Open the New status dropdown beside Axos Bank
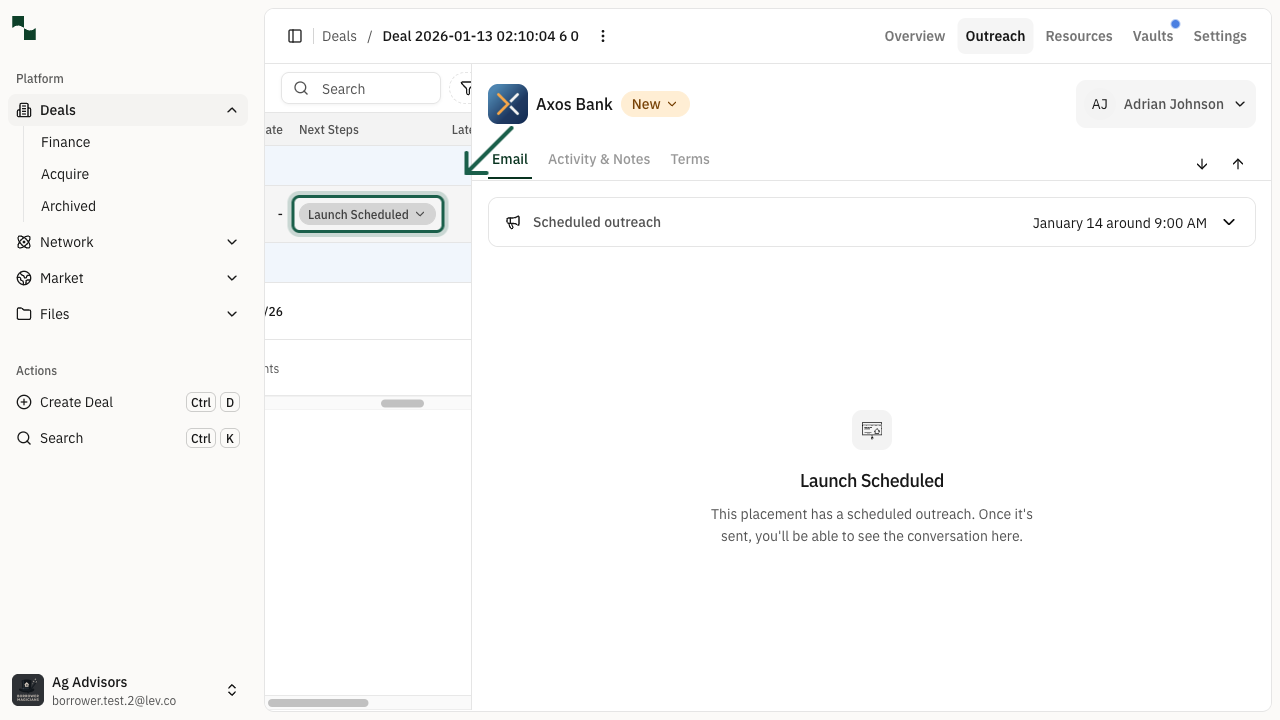 [655, 104]
